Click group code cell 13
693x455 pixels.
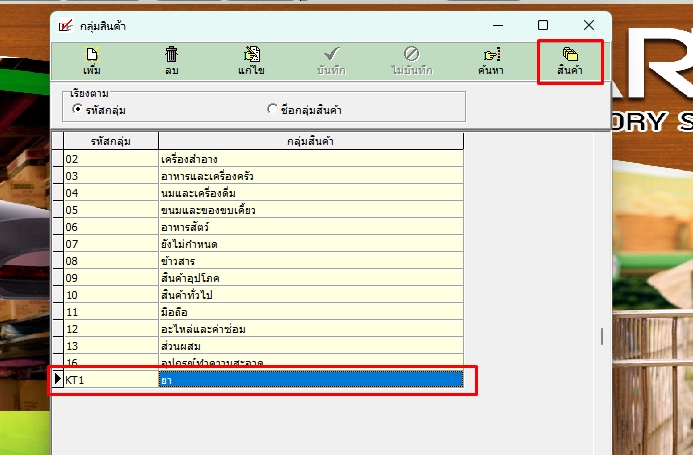[x=111, y=346]
